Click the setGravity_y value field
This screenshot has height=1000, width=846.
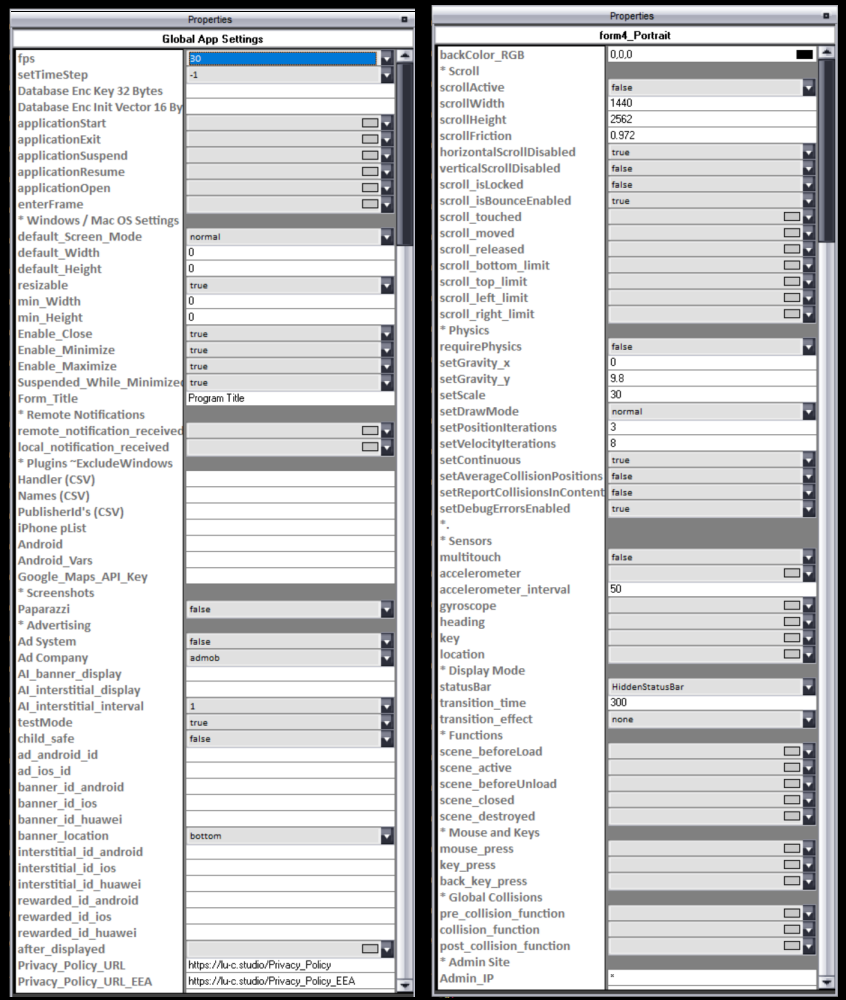(712, 379)
